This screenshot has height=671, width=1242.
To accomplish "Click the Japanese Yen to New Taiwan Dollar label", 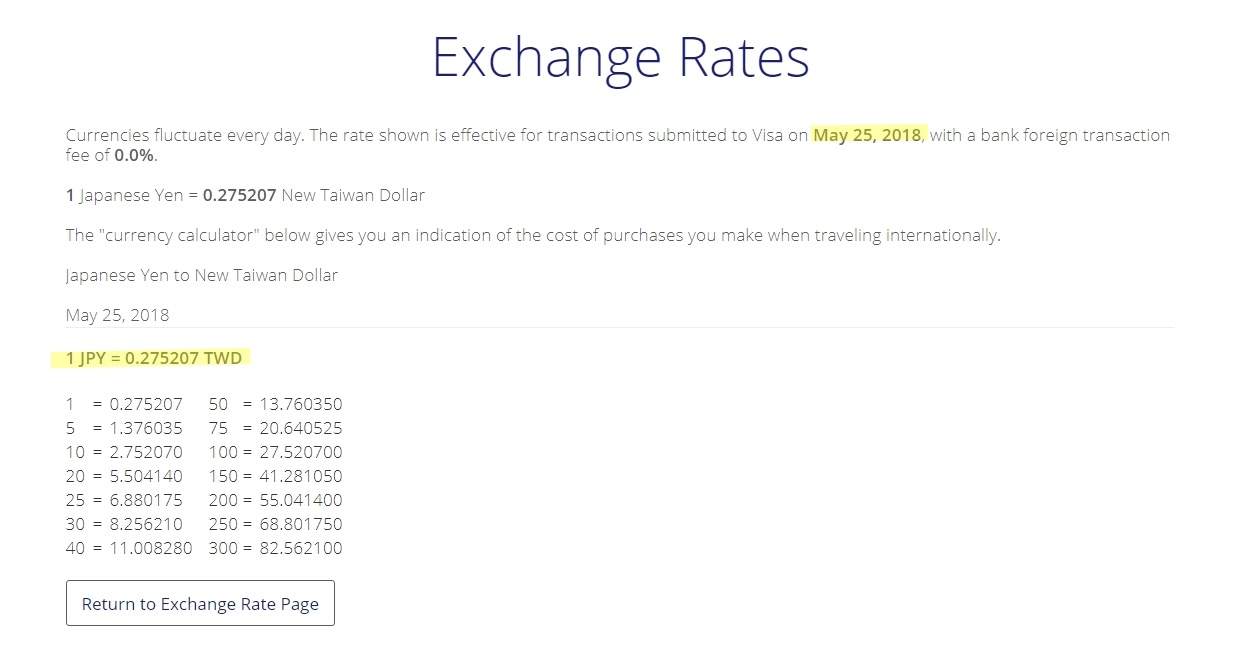I will tap(202, 275).
